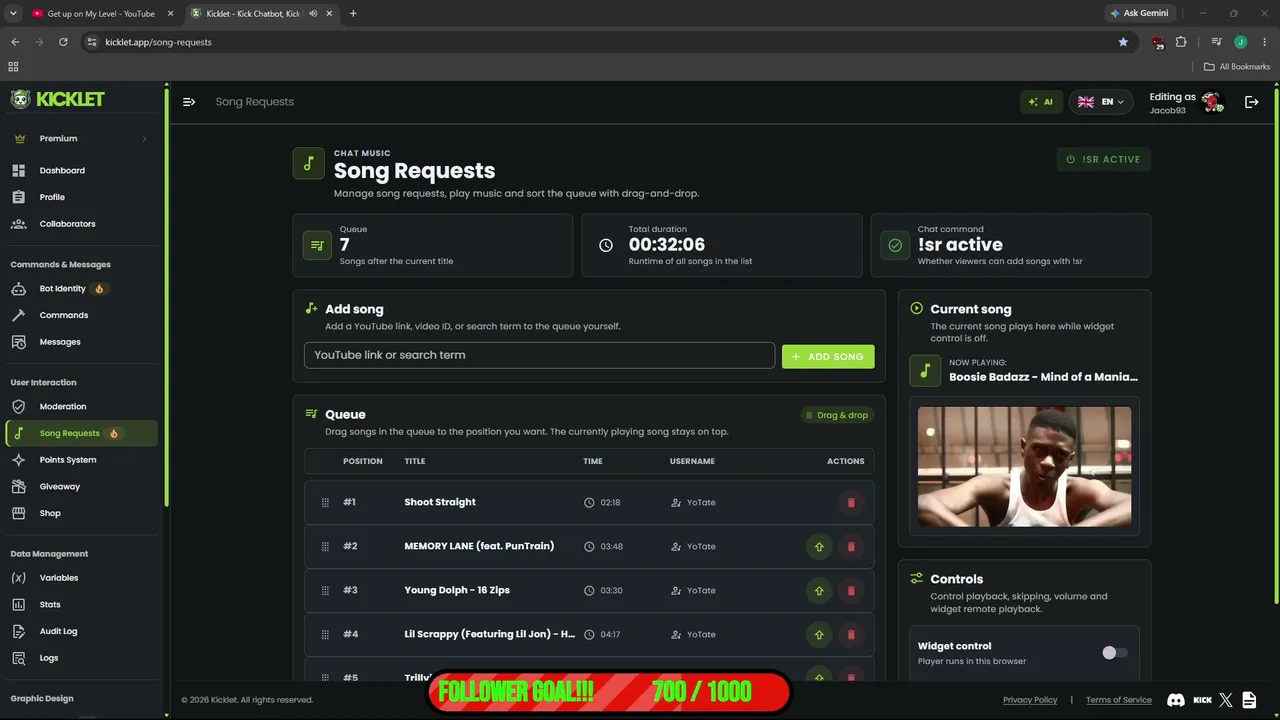Move Young Dolph - 16 Zips up
The height and width of the screenshot is (720, 1280).
(x=819, y=590)
